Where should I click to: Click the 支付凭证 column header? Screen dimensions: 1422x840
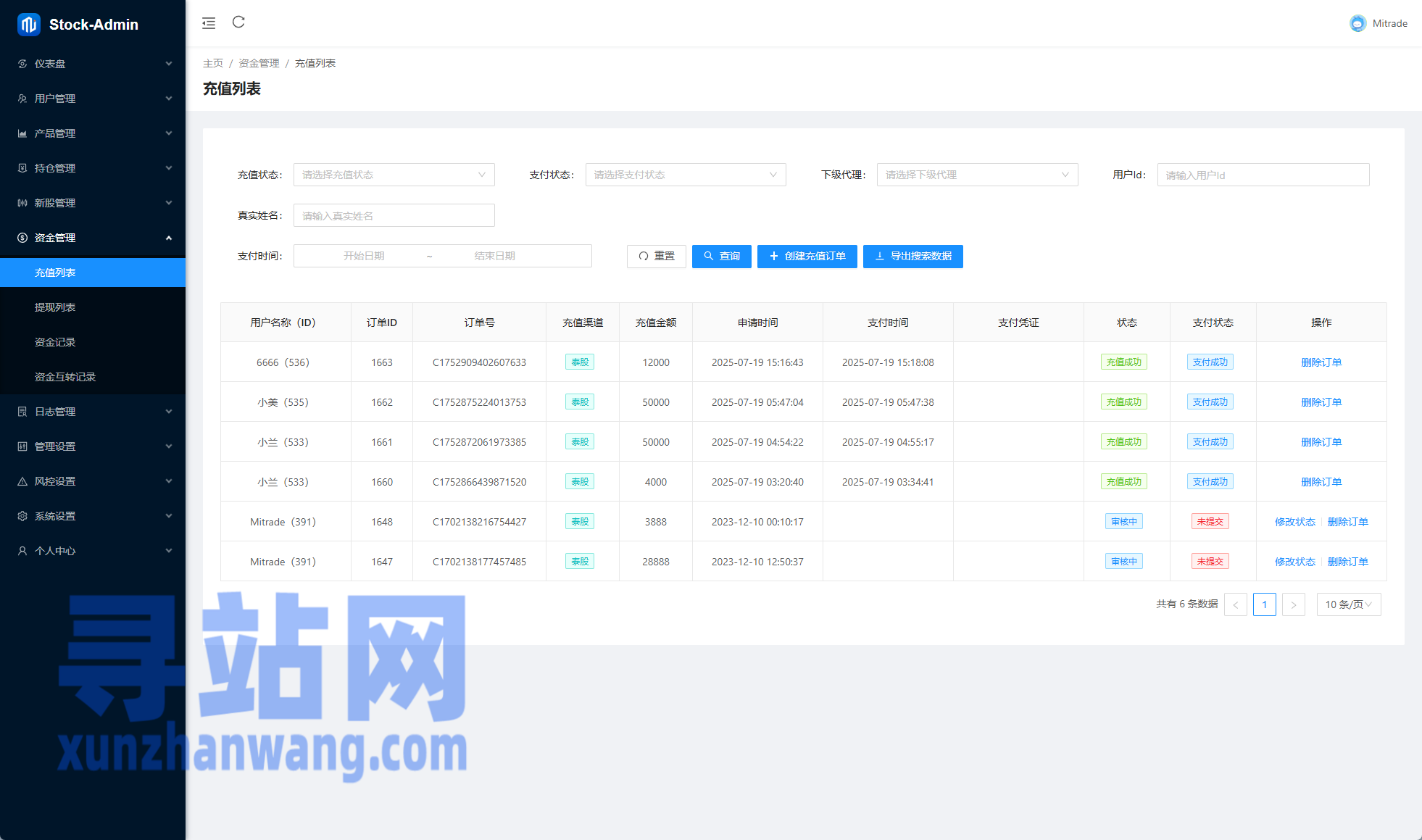(1018, 323)
